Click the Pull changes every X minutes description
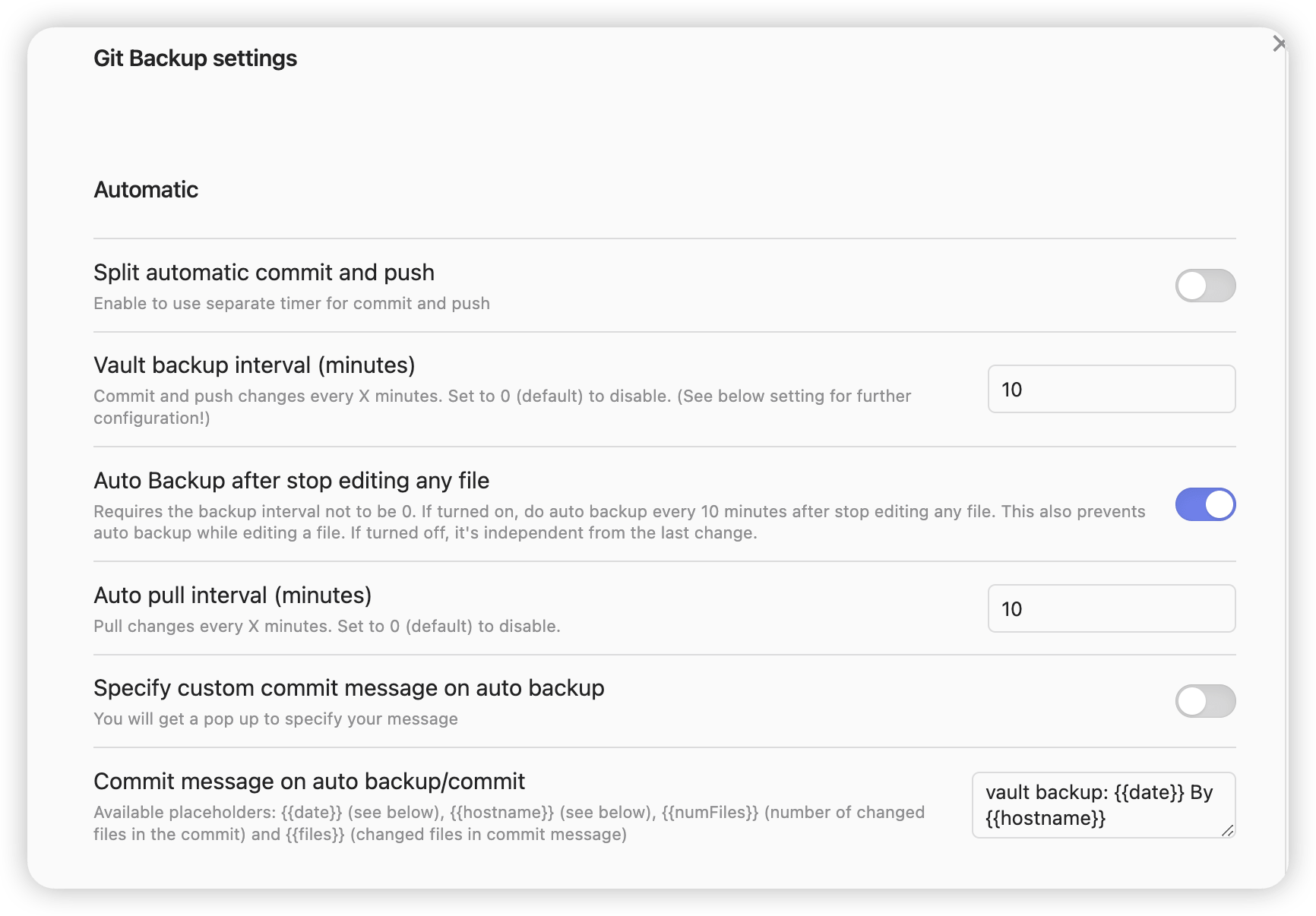 pyautogui.click(x=327, y=627)
